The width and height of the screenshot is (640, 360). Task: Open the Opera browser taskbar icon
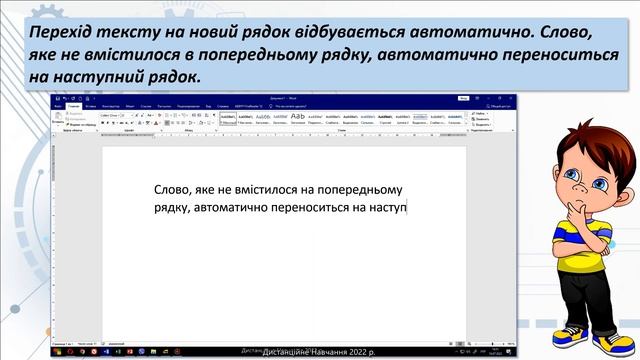click(x=70, y=351)
